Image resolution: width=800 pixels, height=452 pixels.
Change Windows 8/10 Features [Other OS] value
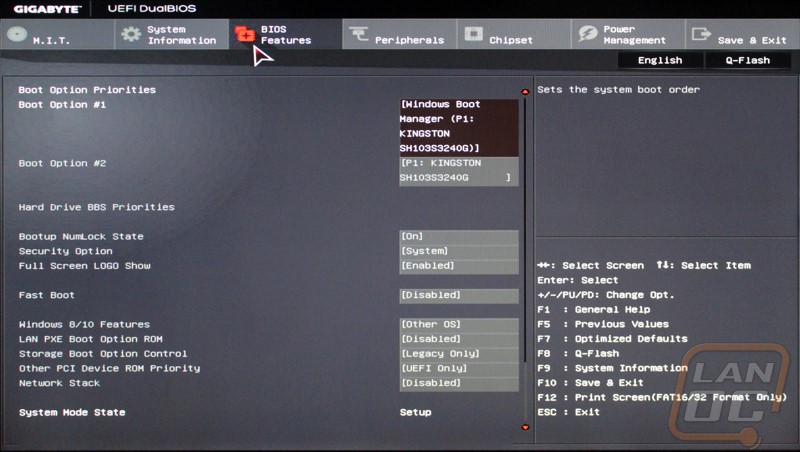click(x=459, y=324)
